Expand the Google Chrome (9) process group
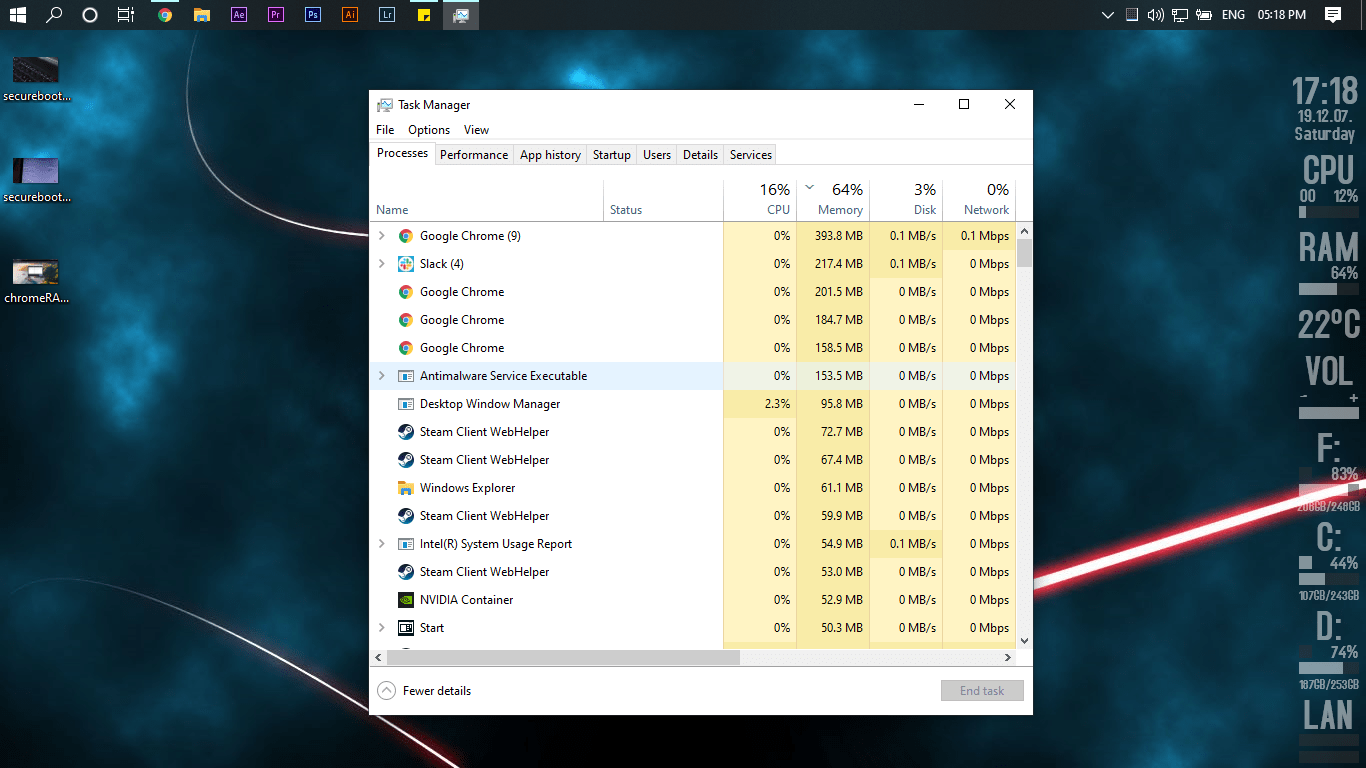 coord(380,235)
